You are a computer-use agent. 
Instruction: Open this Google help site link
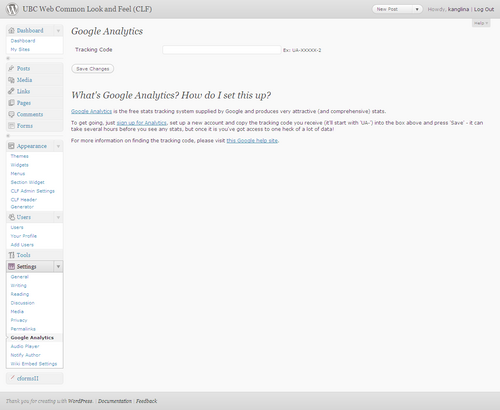252,141
